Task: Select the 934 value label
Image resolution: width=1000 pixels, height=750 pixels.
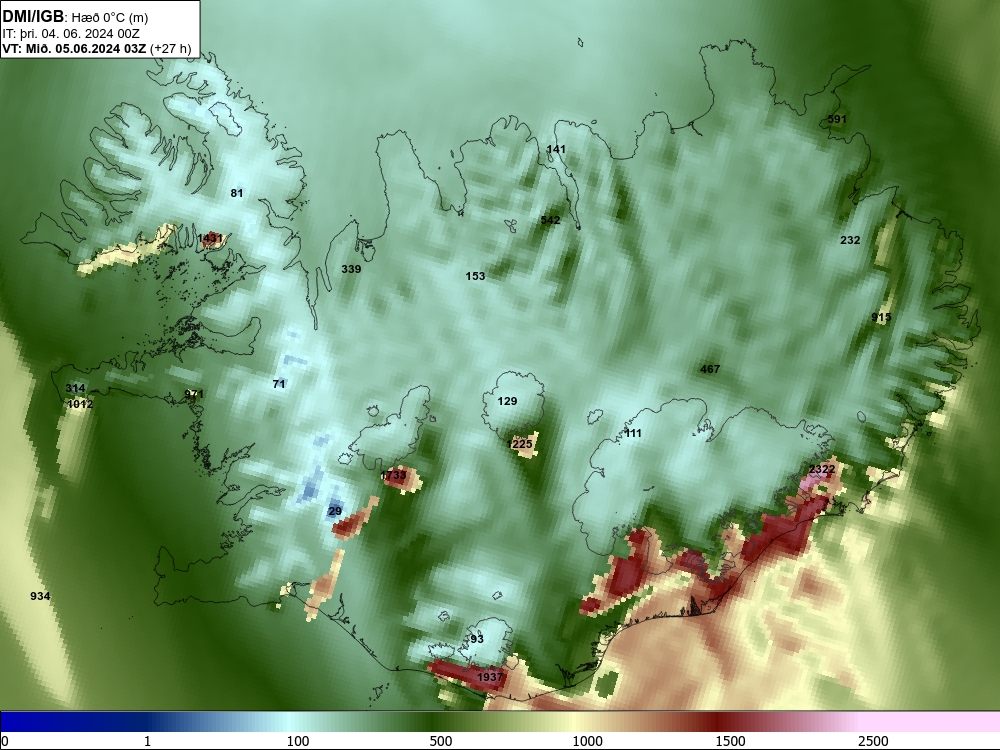Action: pos(40,596)
